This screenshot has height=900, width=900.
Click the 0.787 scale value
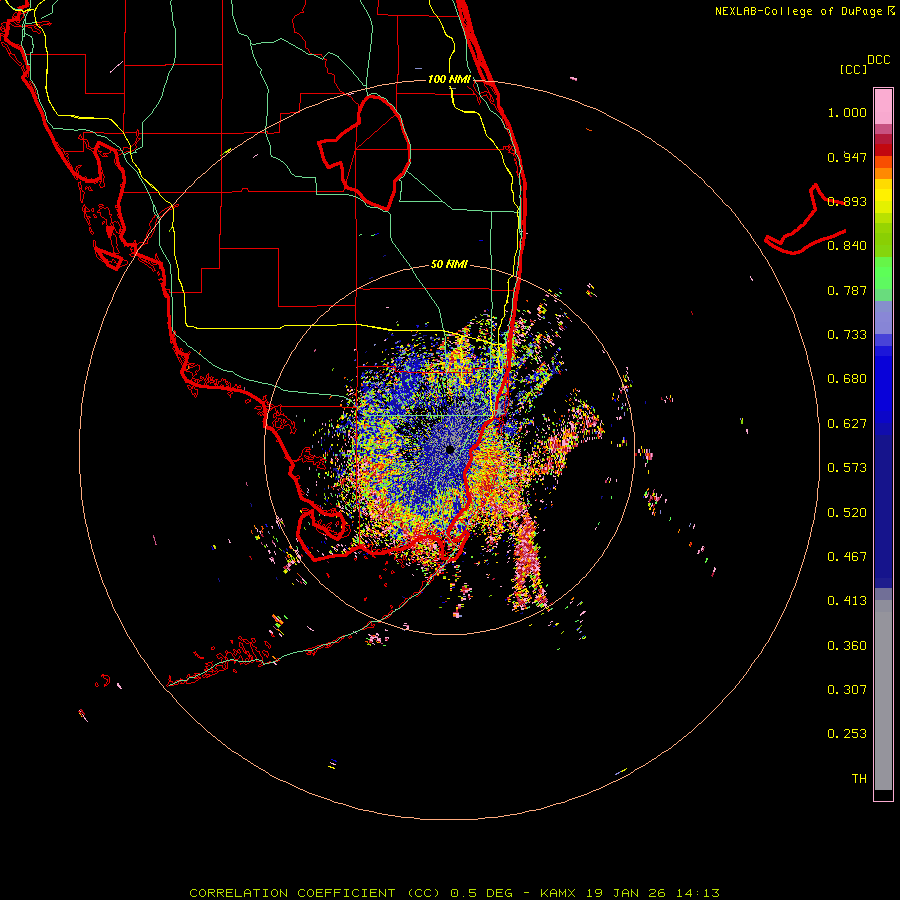[847, 290]
